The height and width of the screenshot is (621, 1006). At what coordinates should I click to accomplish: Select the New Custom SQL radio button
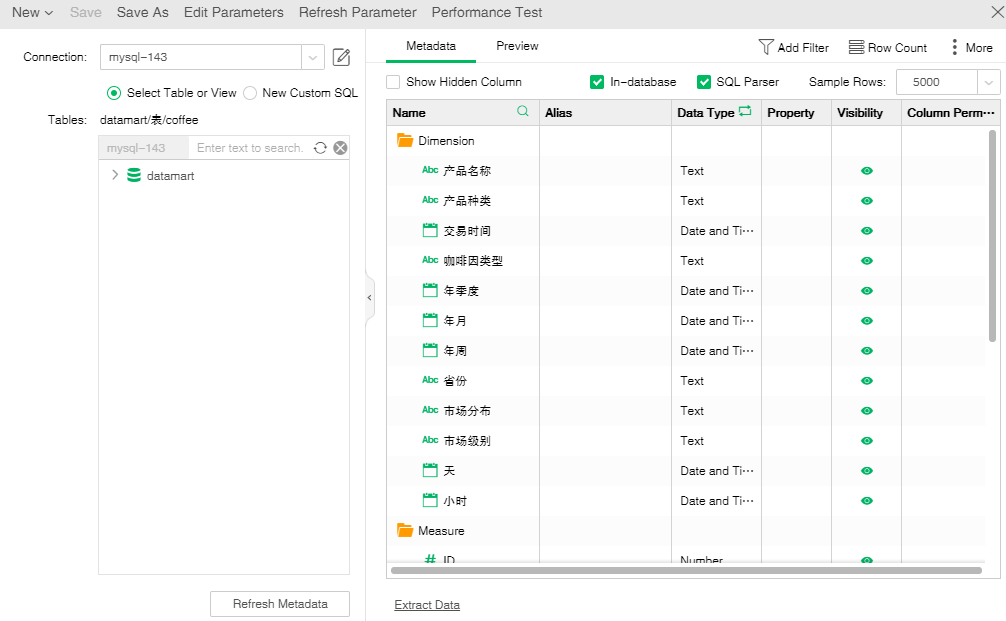[250, 93]
